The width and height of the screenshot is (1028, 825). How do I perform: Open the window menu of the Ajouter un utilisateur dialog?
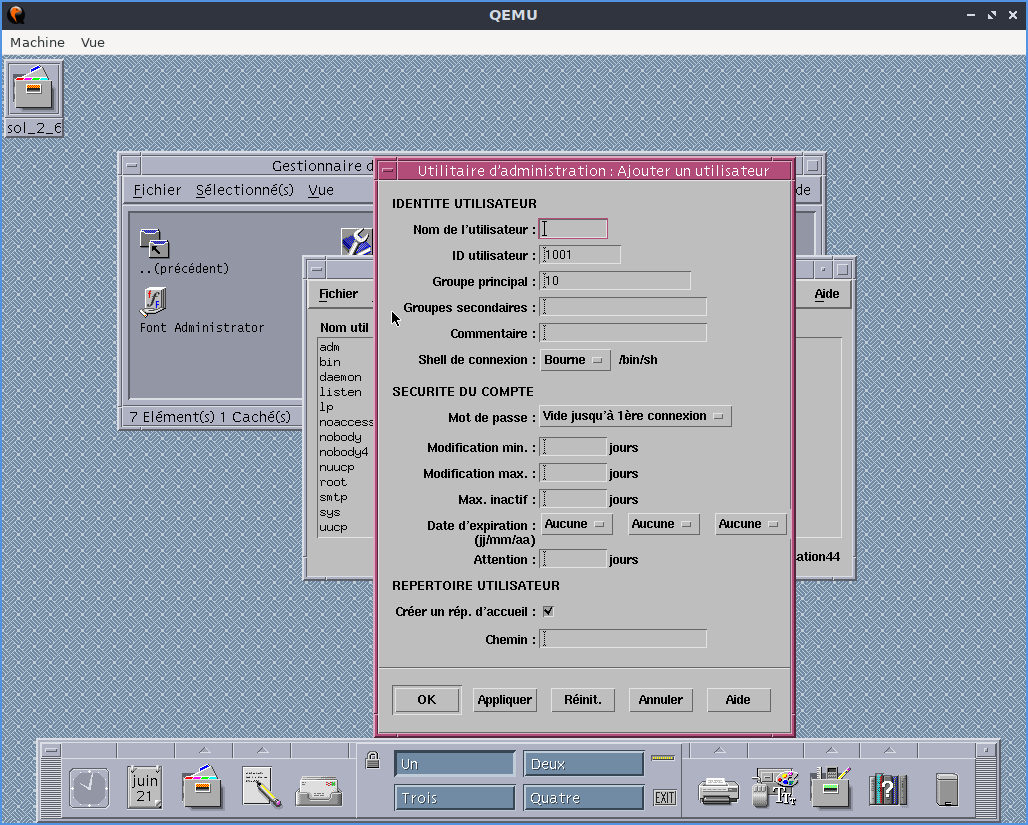click(x=387, y=171)
